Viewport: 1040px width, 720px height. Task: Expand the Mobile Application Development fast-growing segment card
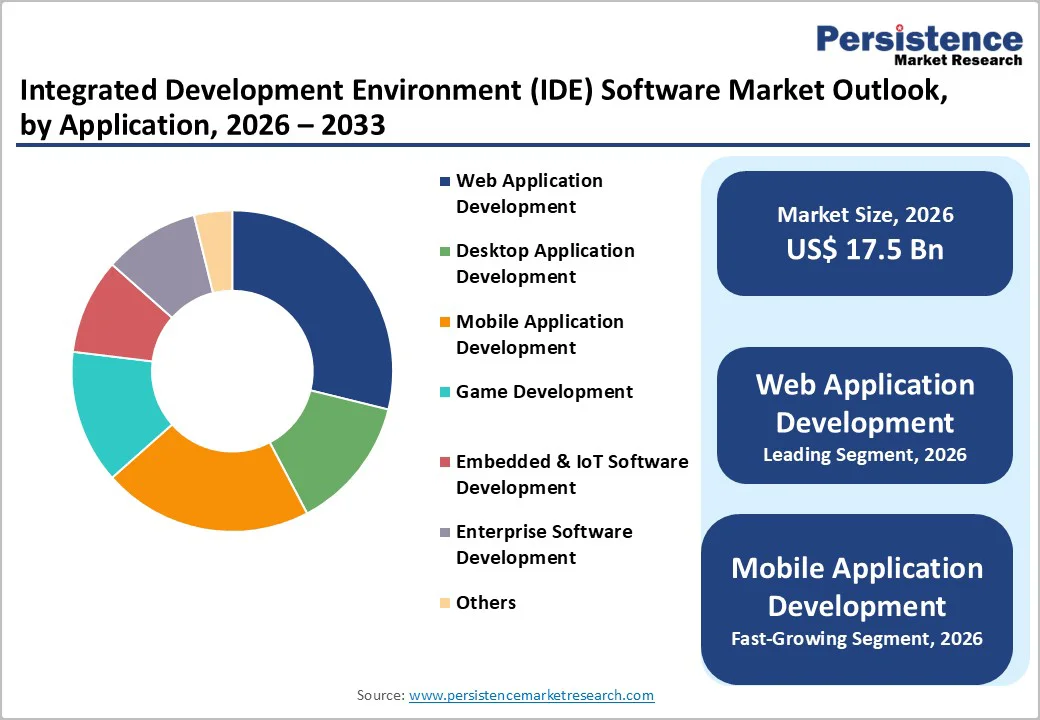coord(858,600)
